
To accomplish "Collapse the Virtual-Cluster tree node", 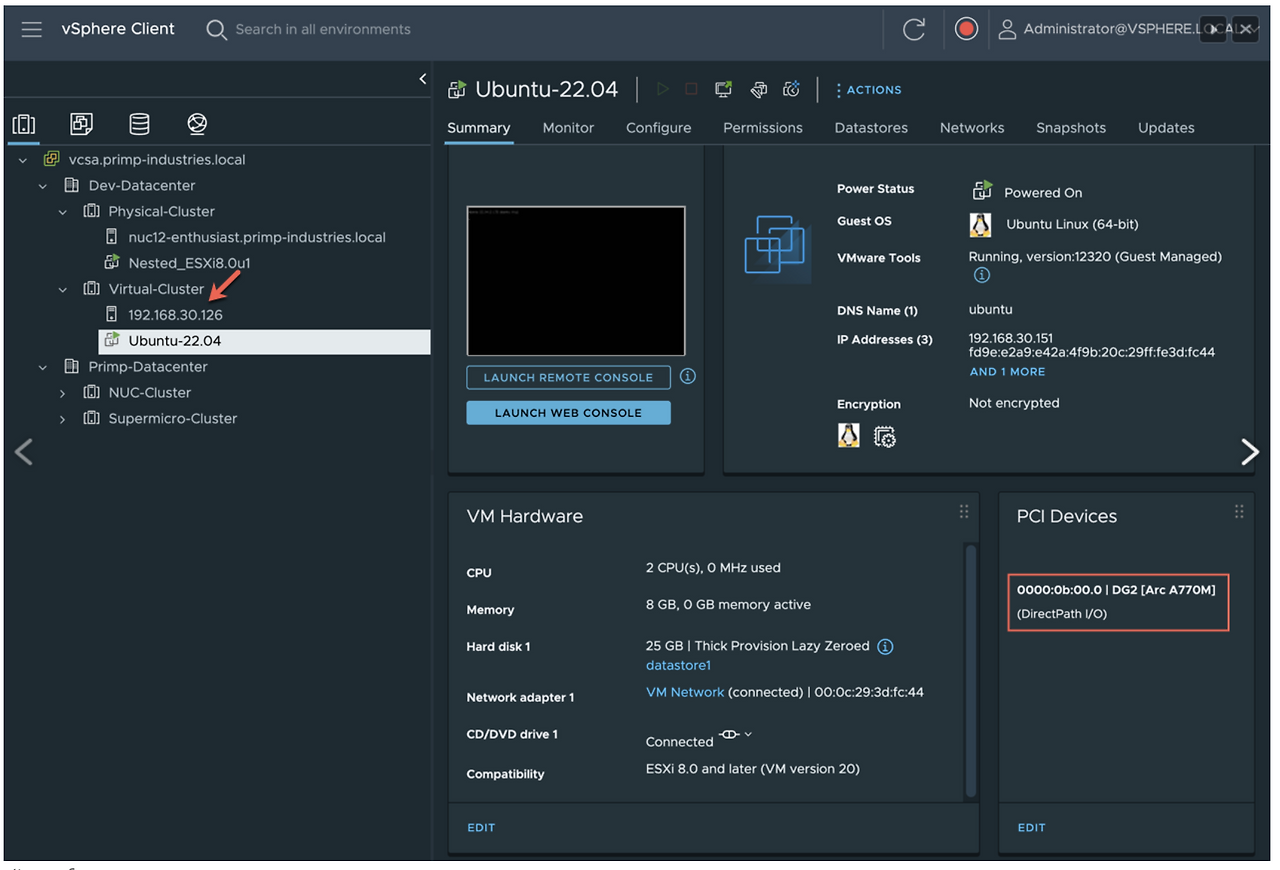I will (x=63, y=290).
